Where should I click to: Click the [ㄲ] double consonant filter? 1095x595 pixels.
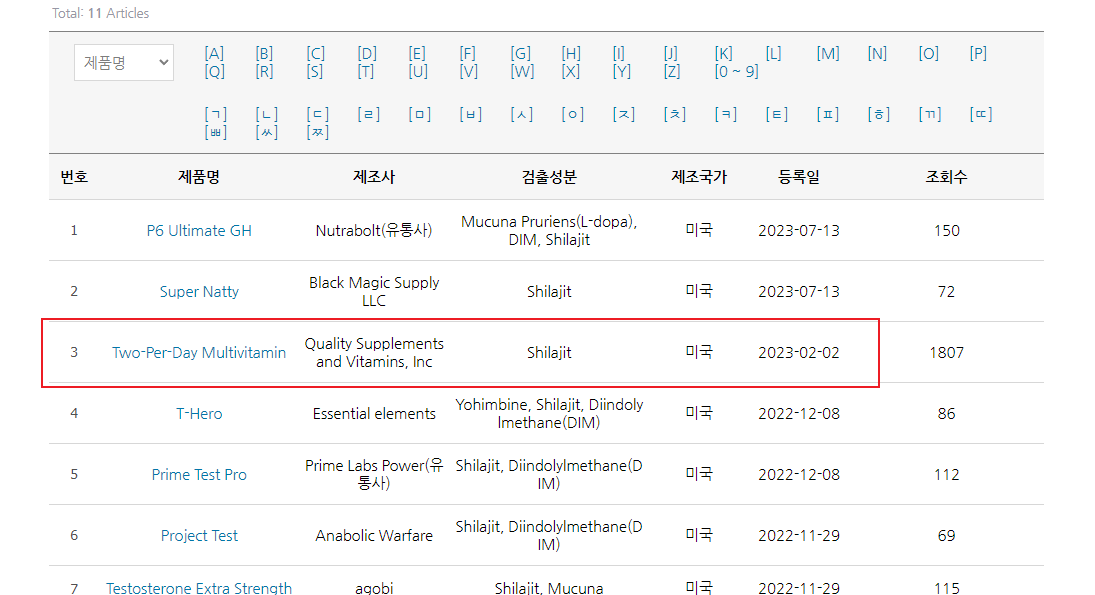click(929, 115)
